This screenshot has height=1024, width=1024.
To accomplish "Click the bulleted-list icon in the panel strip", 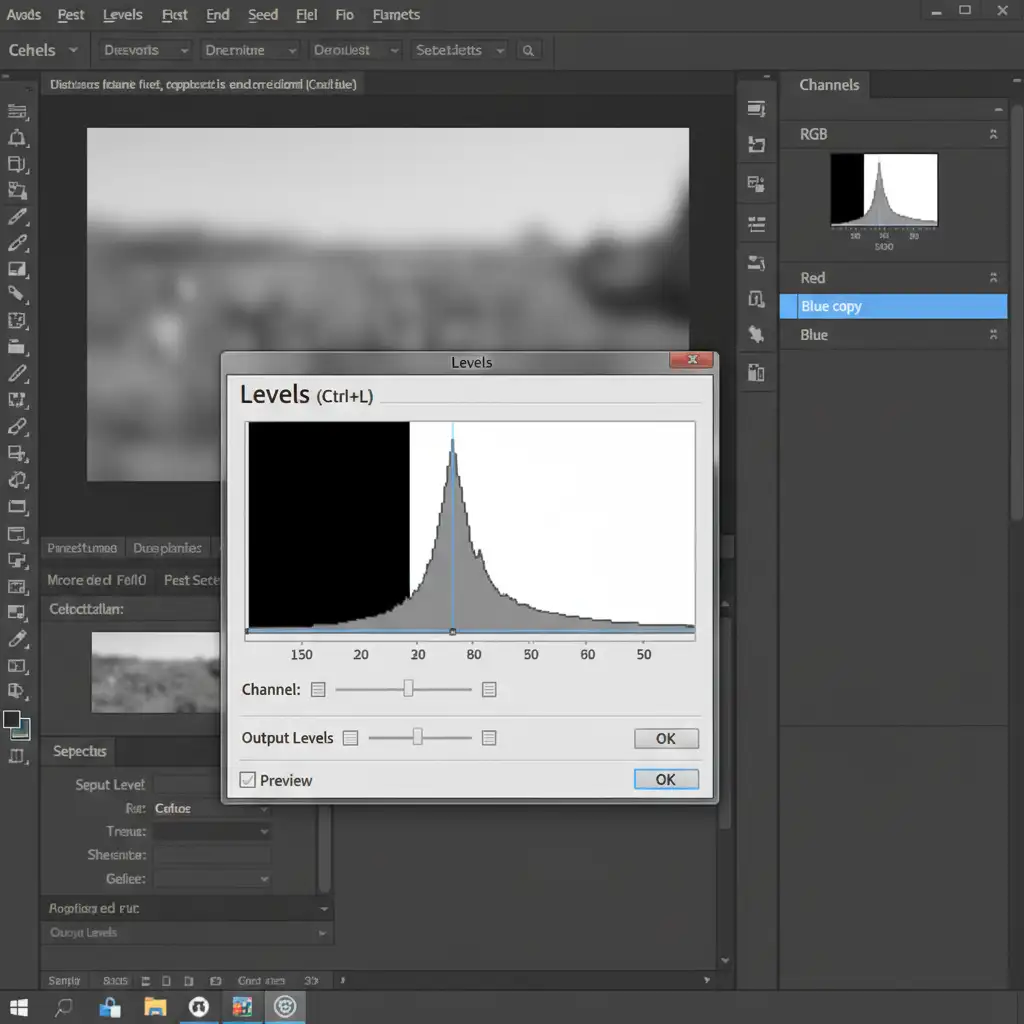I will 757,223.
